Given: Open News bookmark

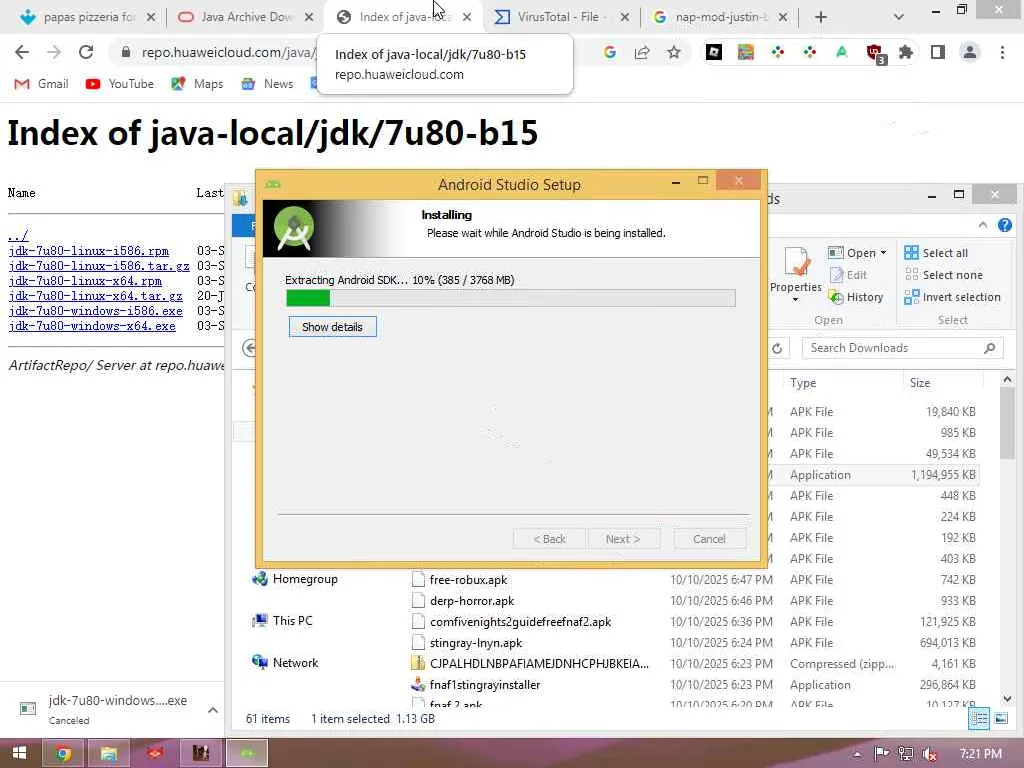Looking at the screenshot, I should [x=267, y=84].
